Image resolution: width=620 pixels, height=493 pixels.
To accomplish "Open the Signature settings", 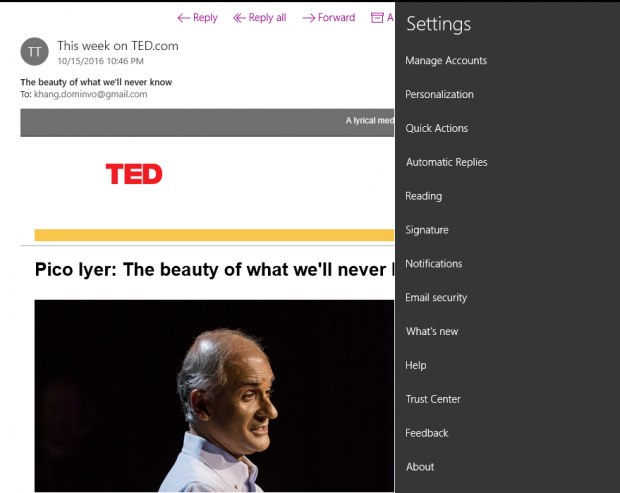I will pos(426,230).
